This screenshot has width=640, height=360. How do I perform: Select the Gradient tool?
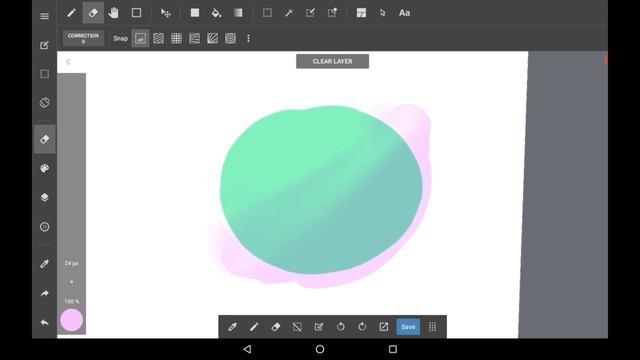click(238, 13)
